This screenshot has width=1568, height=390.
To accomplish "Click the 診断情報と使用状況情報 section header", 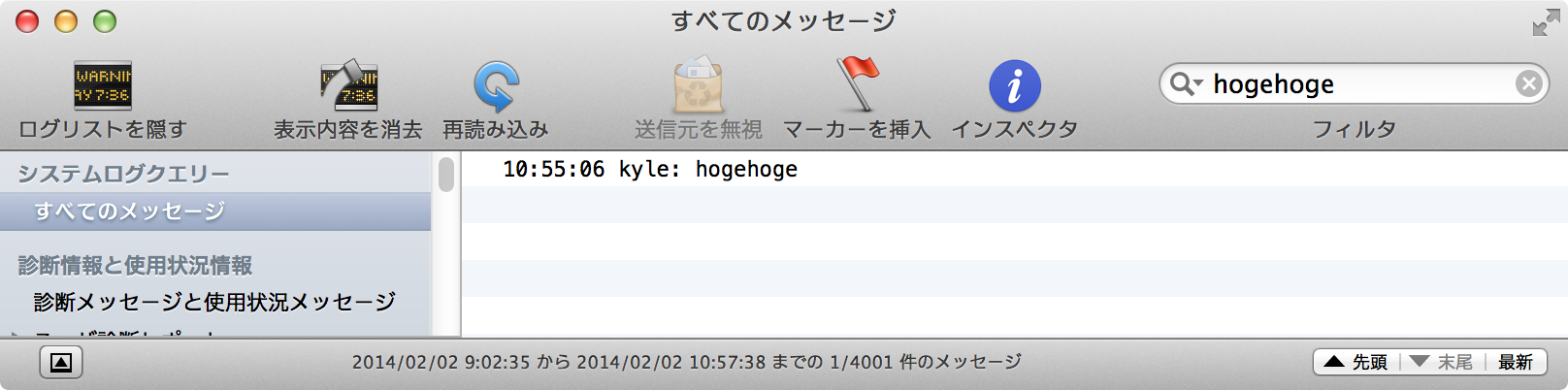I will 135,266.
